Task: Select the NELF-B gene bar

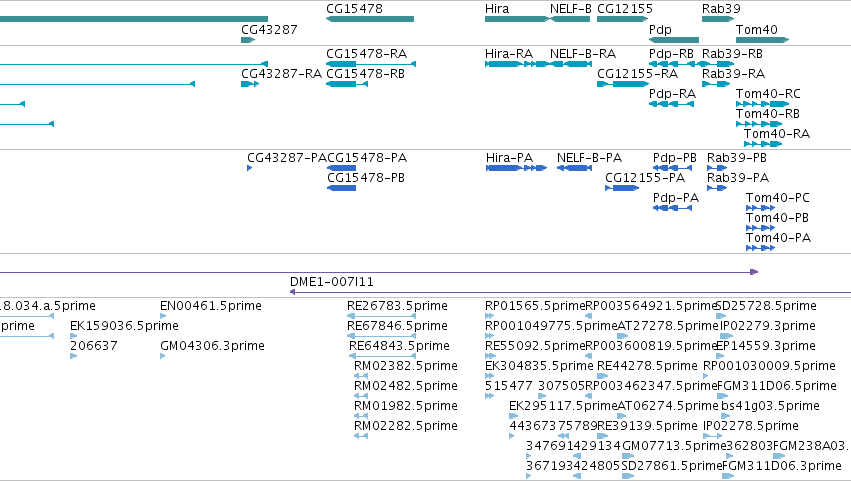Action: click(570, 19)
